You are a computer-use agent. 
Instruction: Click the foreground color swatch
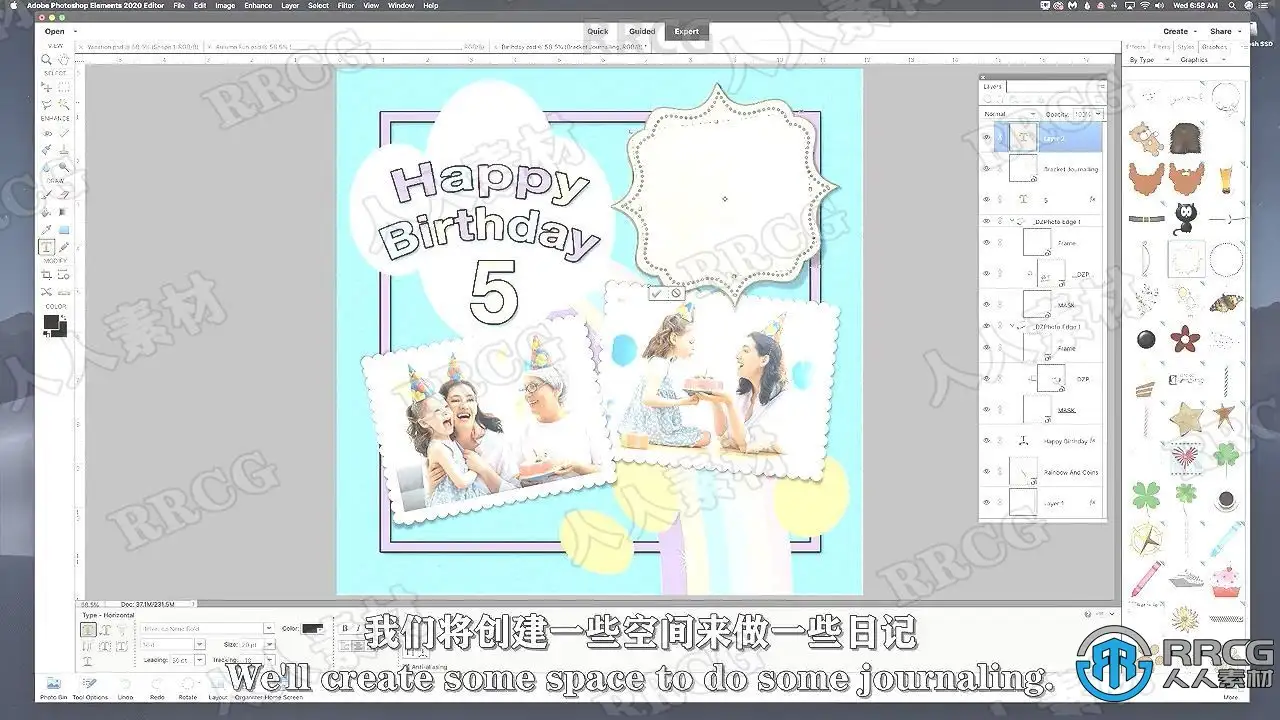(51, 322)
